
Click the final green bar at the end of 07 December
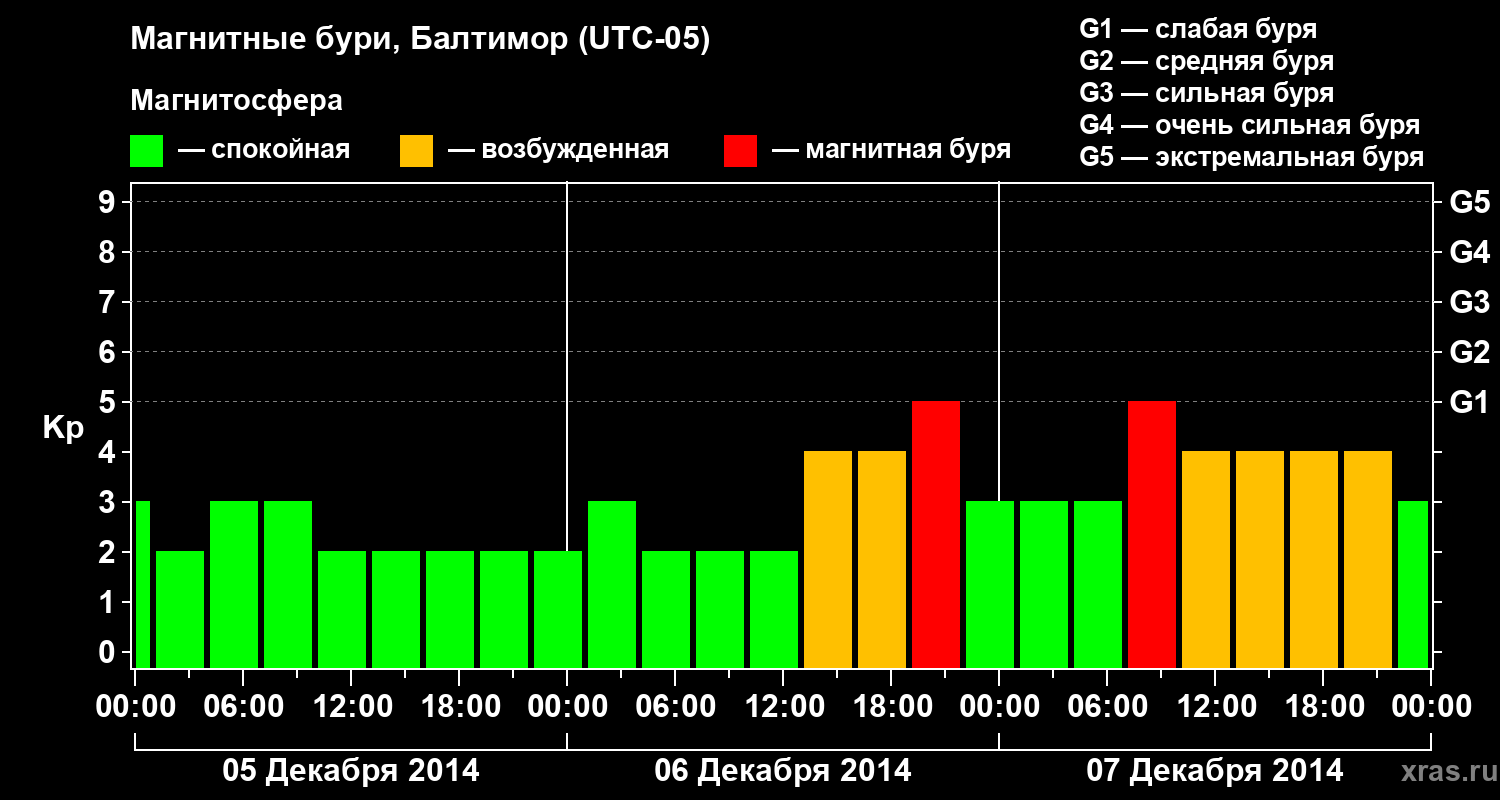1413,584
